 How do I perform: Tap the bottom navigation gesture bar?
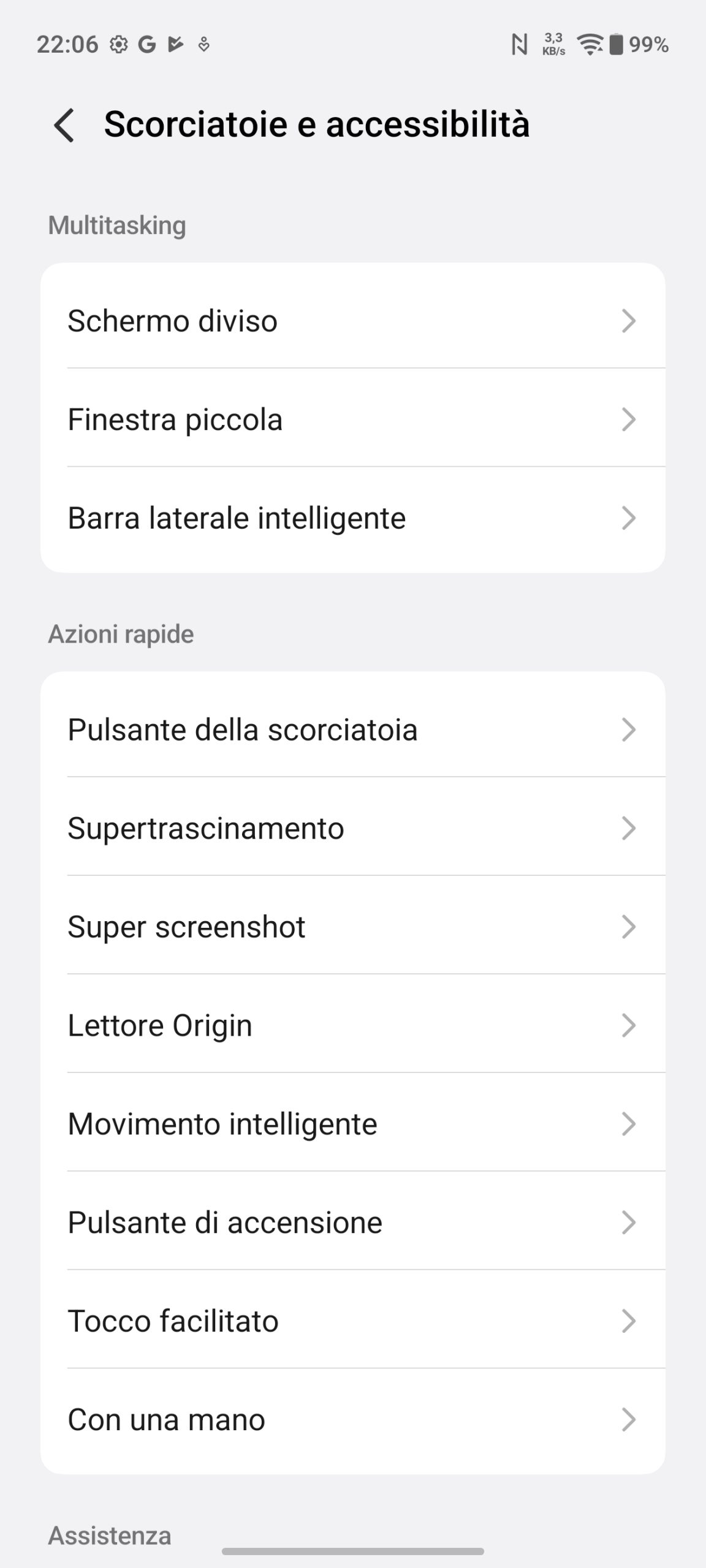coord(352,1551)
